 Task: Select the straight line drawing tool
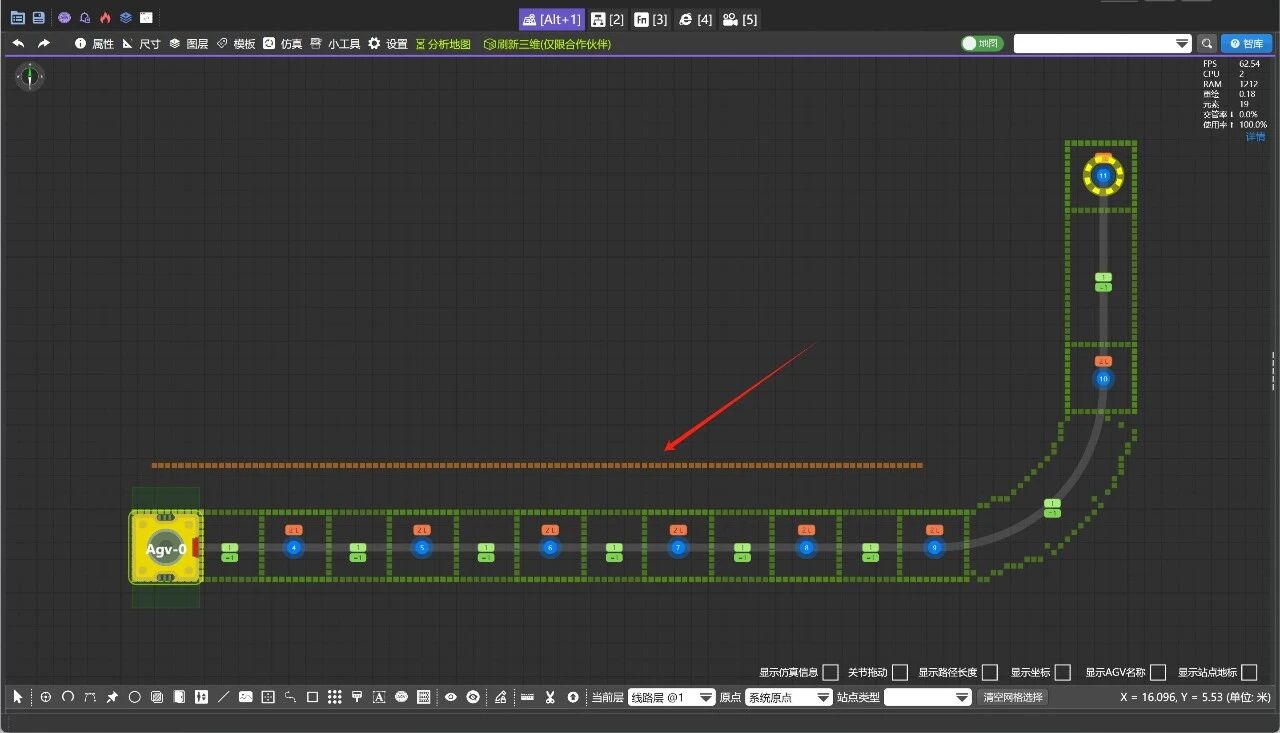point(223,697)
